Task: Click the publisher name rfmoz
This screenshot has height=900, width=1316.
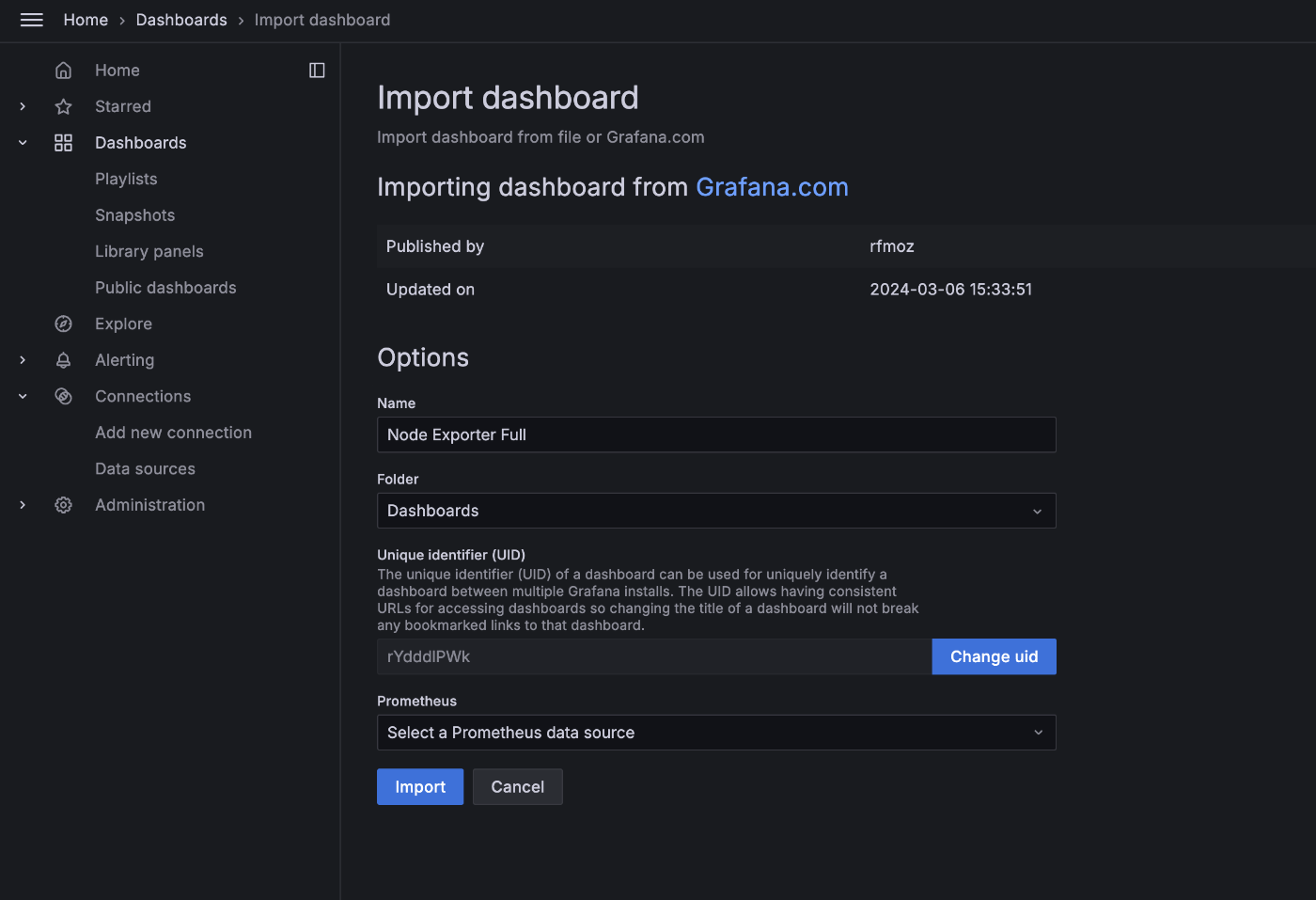Action: (x=892, y=246)
